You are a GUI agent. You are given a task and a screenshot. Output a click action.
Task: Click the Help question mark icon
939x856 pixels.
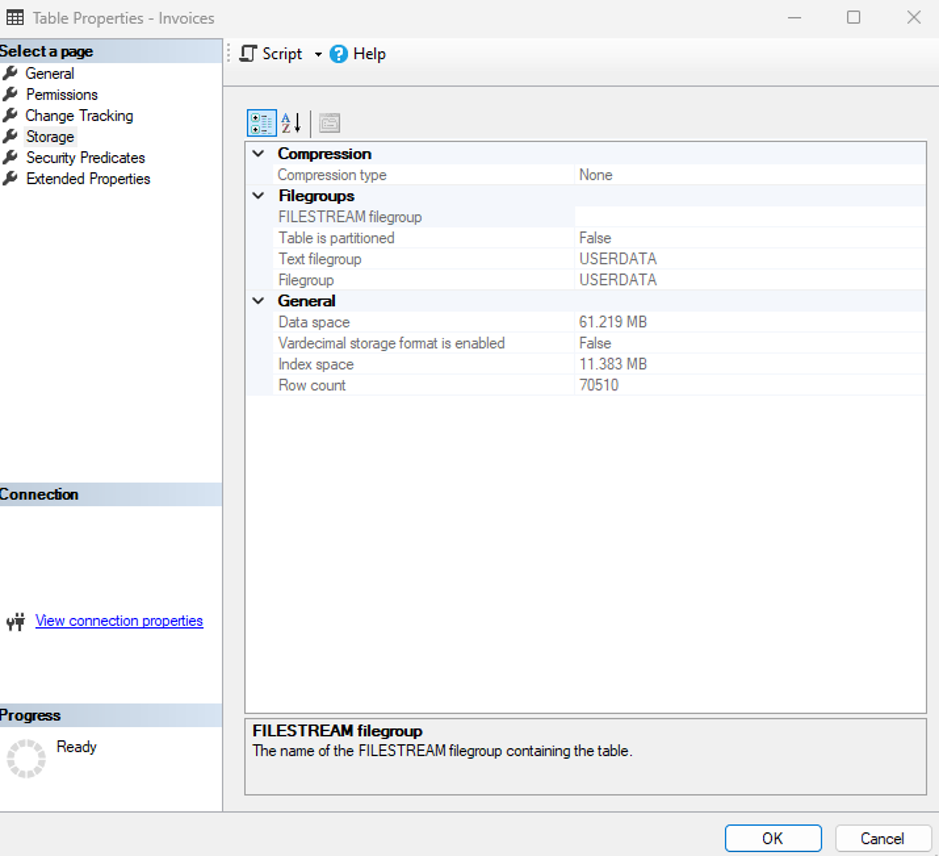click(x=338, y=54)
